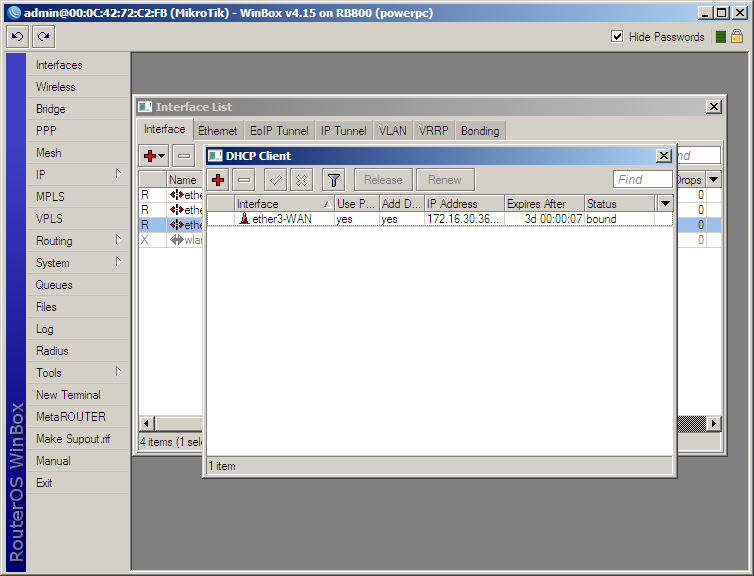Maximize the WinBox main window

pos(722,13)
